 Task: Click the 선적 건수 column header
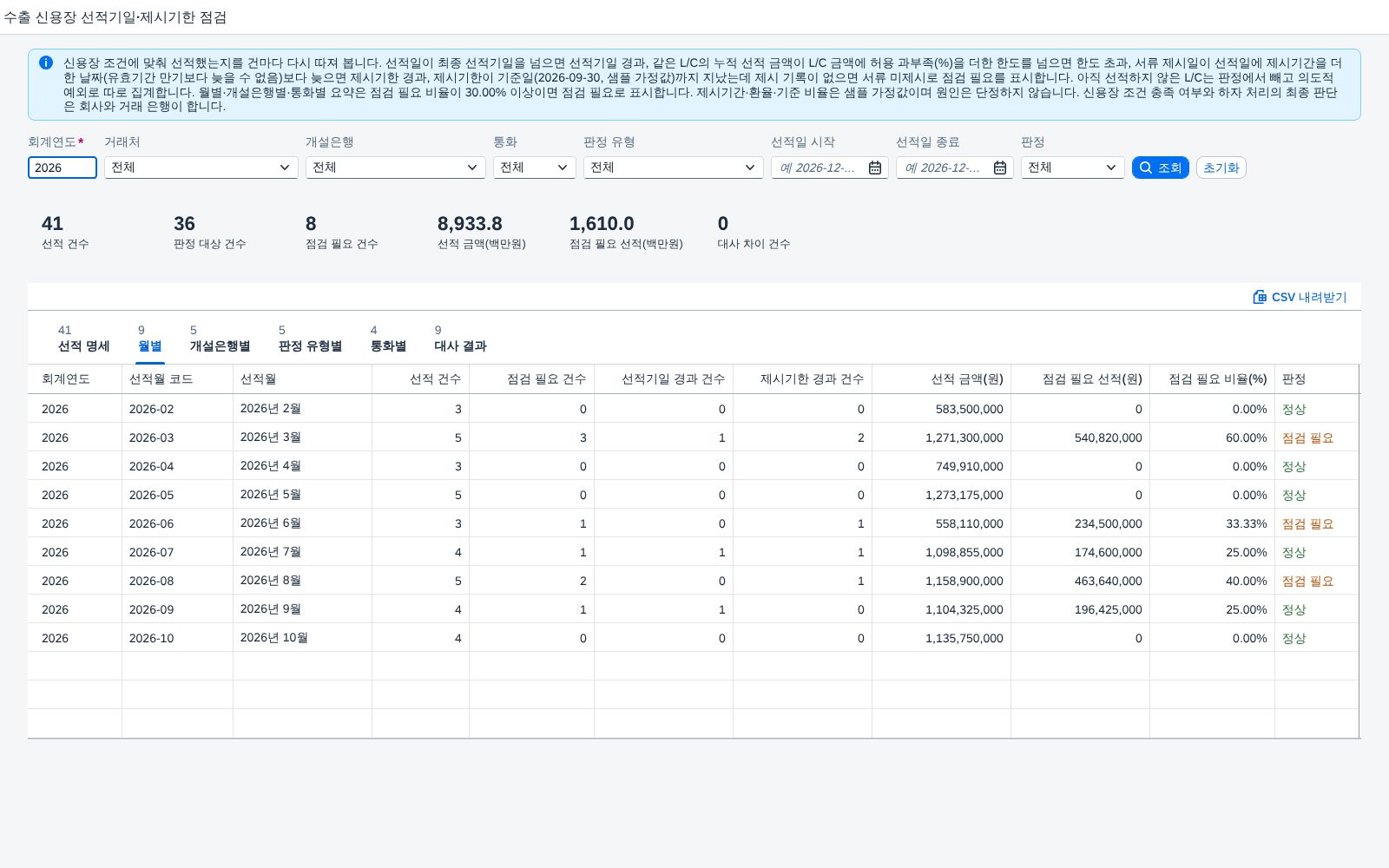[x=420, y=379]
